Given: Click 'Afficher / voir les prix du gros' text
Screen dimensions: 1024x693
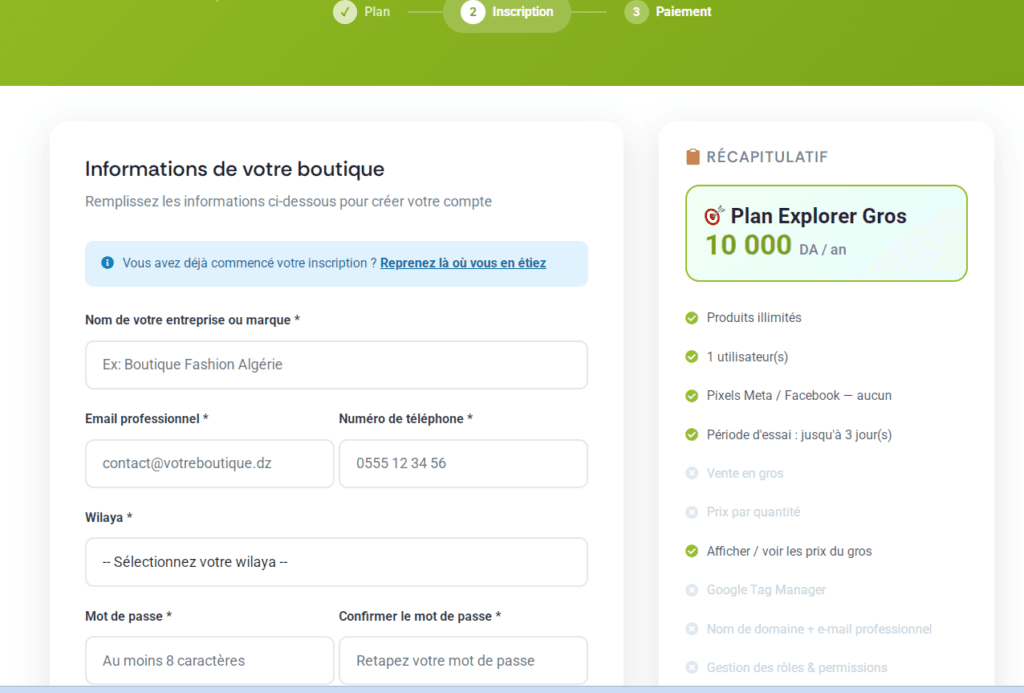Looking at the screenshot, I should coord(789,551).
